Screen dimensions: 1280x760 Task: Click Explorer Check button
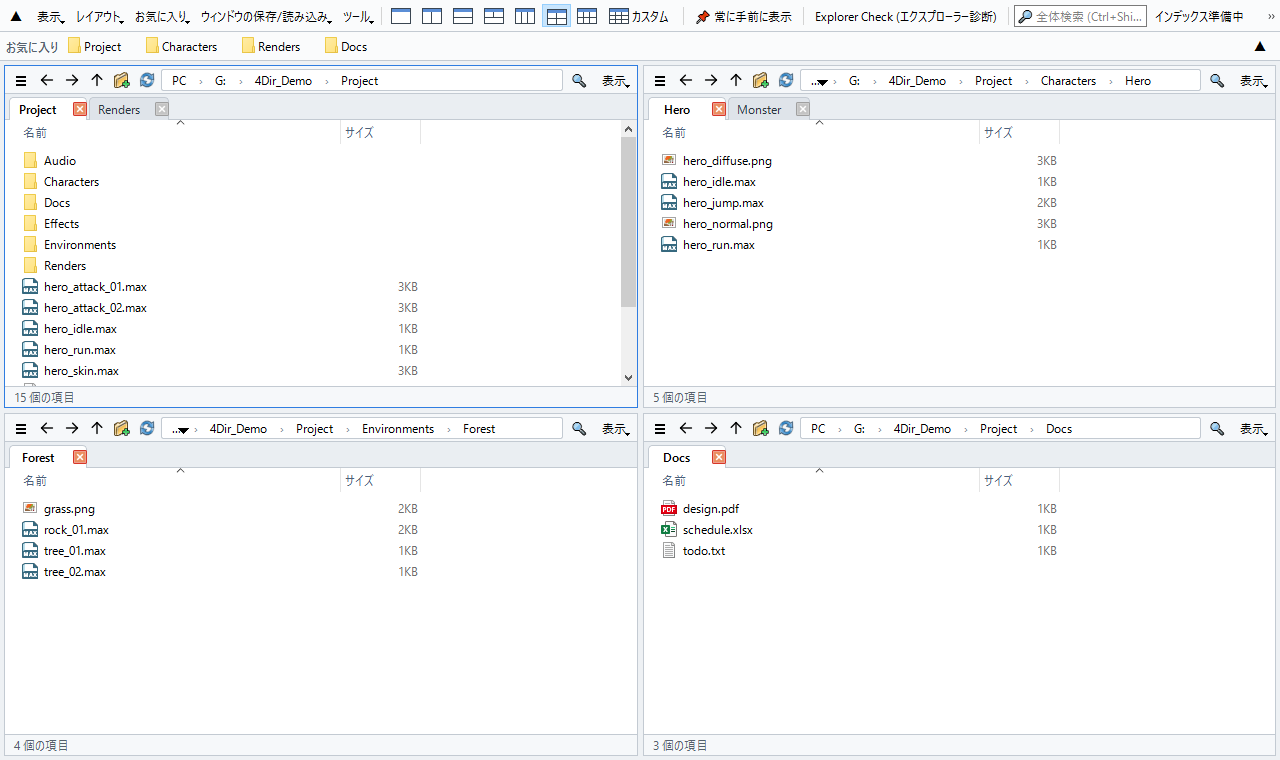coord(906,16)
